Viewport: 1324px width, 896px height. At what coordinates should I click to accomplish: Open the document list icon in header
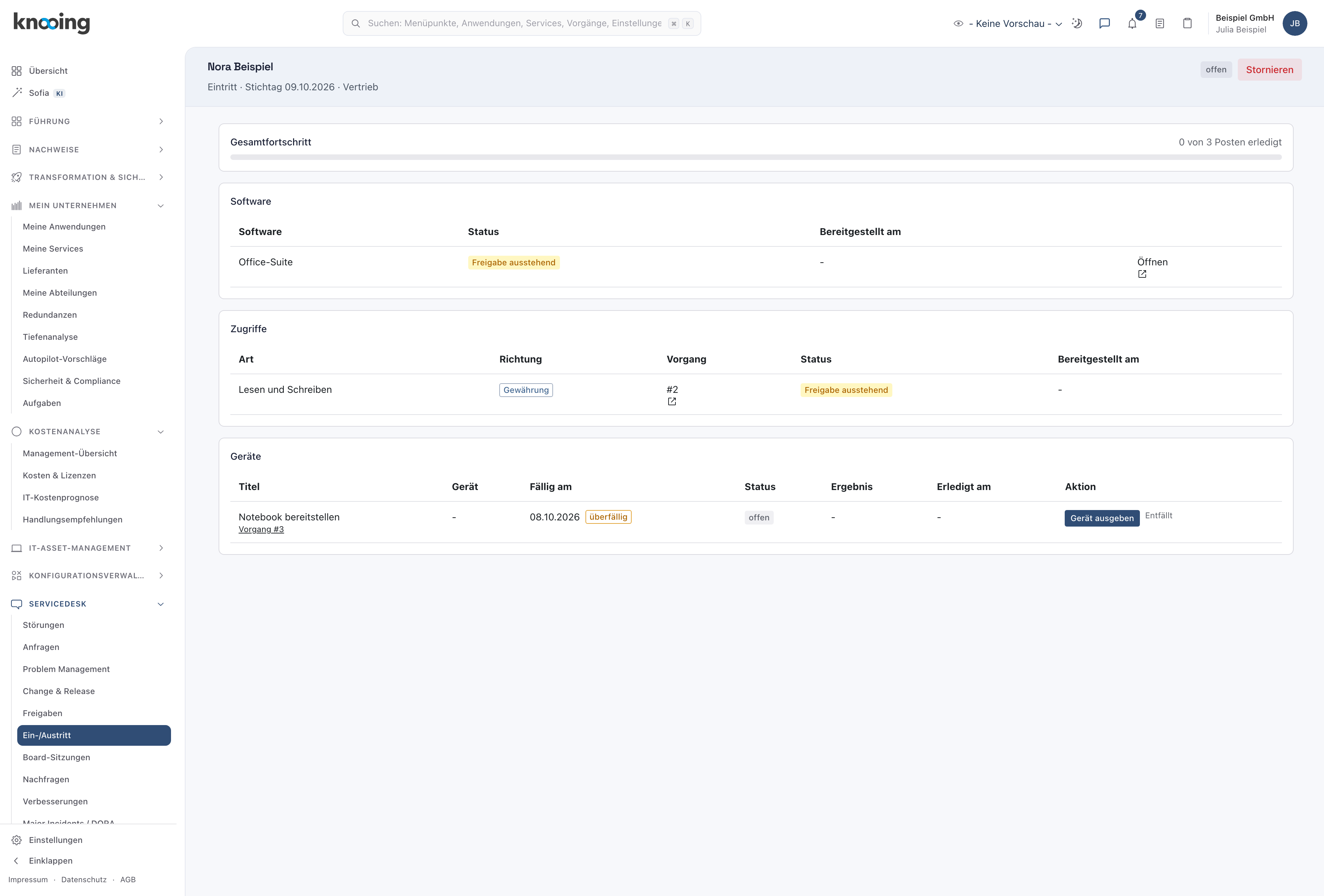click(1160, 23)
